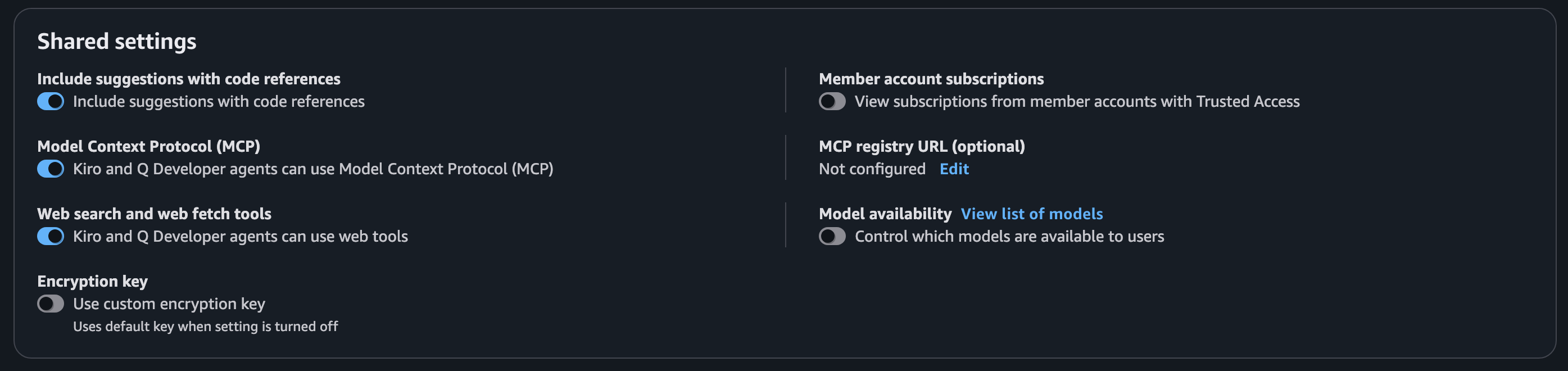Click the Model Context Protocol heading

149,146
